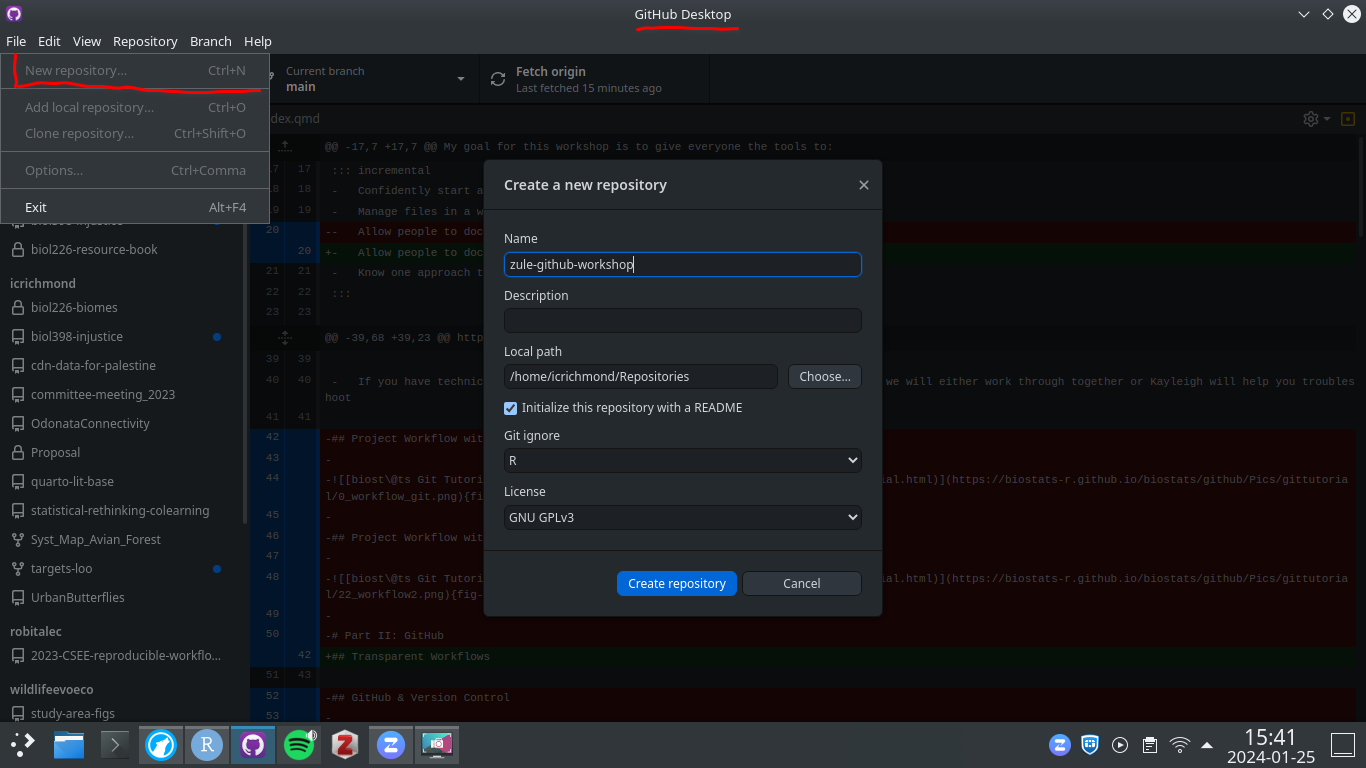1366x768 pixels.
Task: Expand the License dropdown
Action: click(x=682, y=517)
